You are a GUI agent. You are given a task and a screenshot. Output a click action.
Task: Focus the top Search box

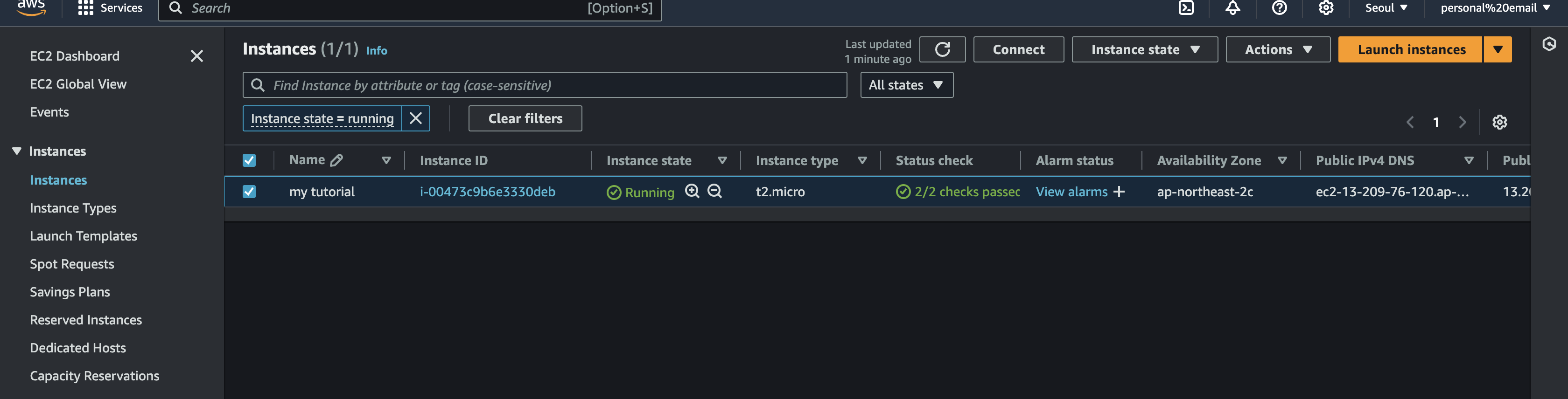[x=410, y=8]
